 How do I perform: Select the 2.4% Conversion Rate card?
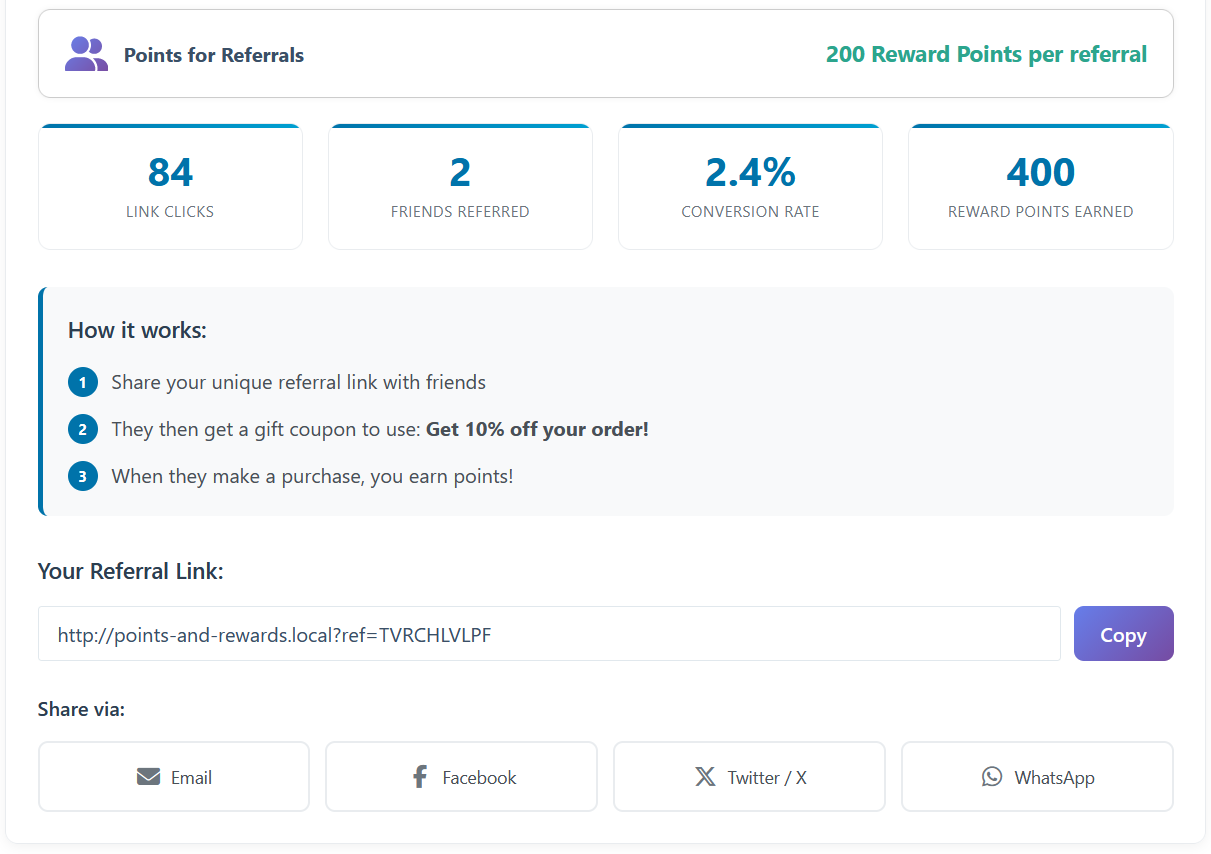750,187
